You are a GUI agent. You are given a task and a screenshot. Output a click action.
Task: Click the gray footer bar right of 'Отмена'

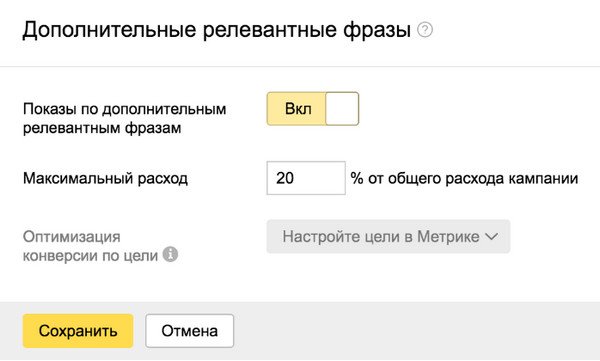pyautogui.click(x=416, y=331)
